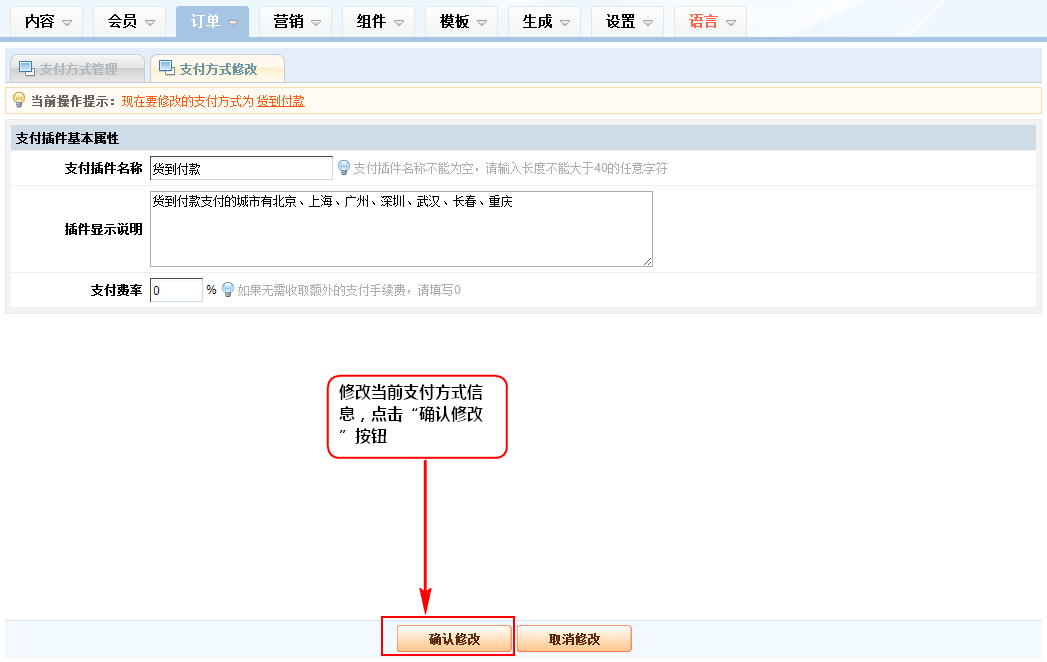Expand the 会员 menu dropdown arrow

coord(150,22)
